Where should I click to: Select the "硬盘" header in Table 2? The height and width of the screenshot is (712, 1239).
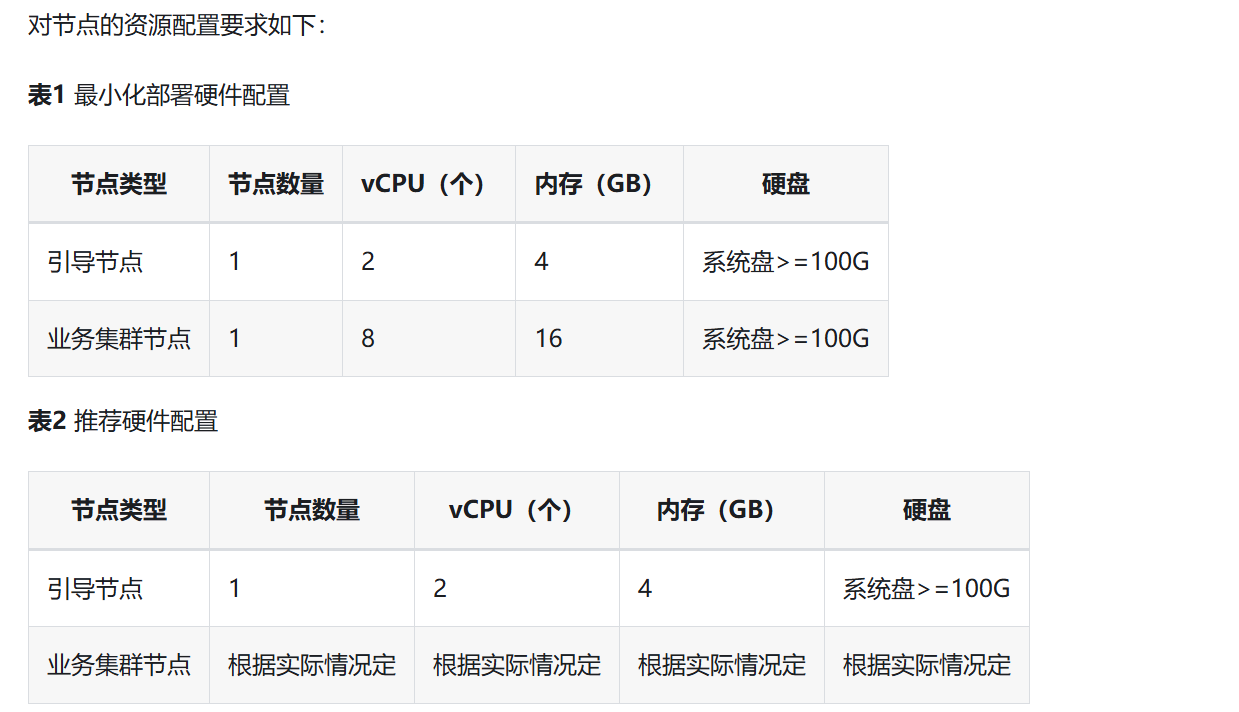[x=927, y=510]
